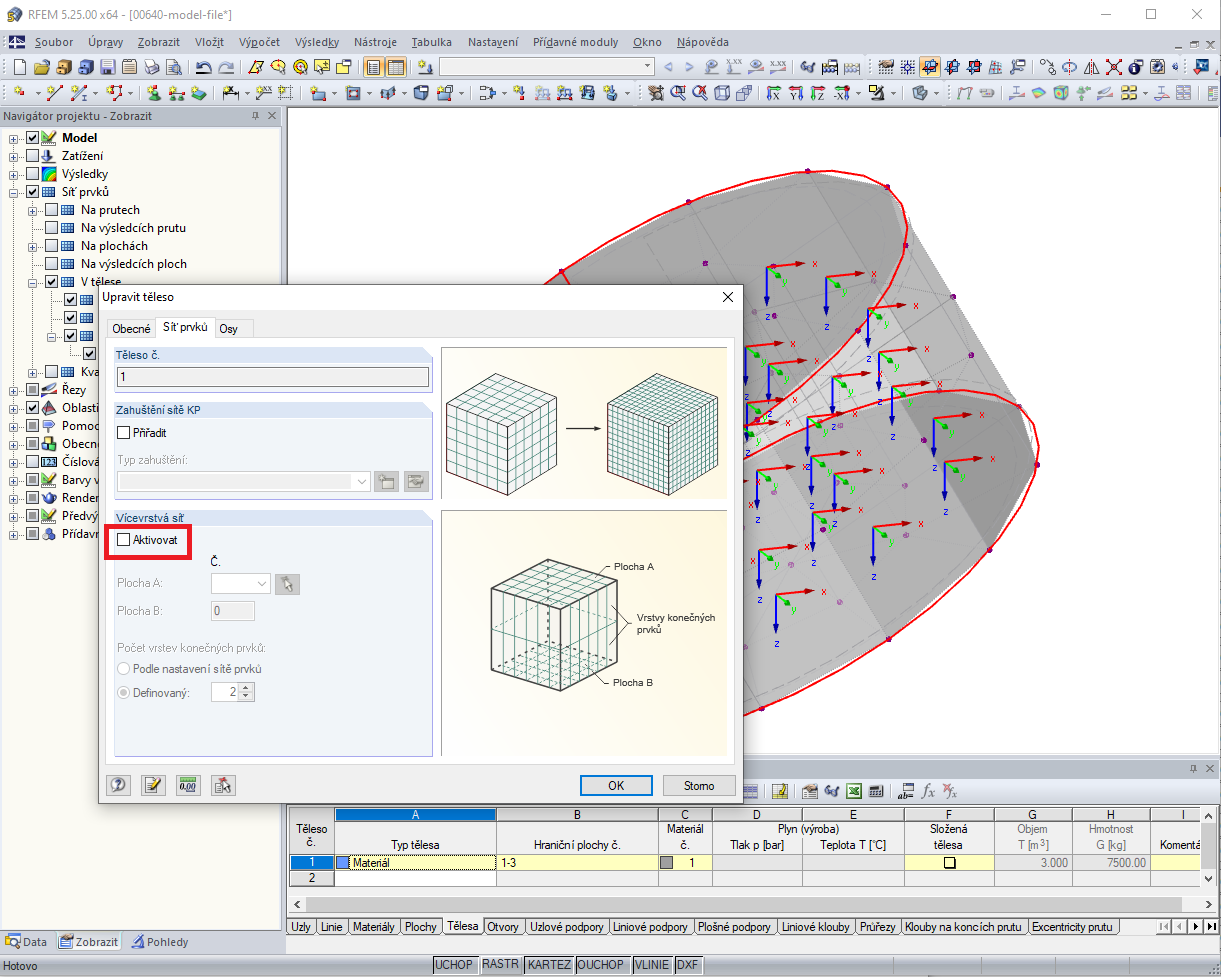This screenshot has height=977, width=1221.
Task: Click the New document toolbar icon
Action: [x=19, y=67]
